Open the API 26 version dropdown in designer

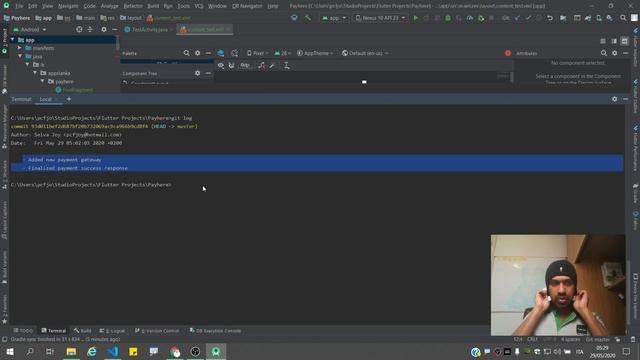click(282, 53)
